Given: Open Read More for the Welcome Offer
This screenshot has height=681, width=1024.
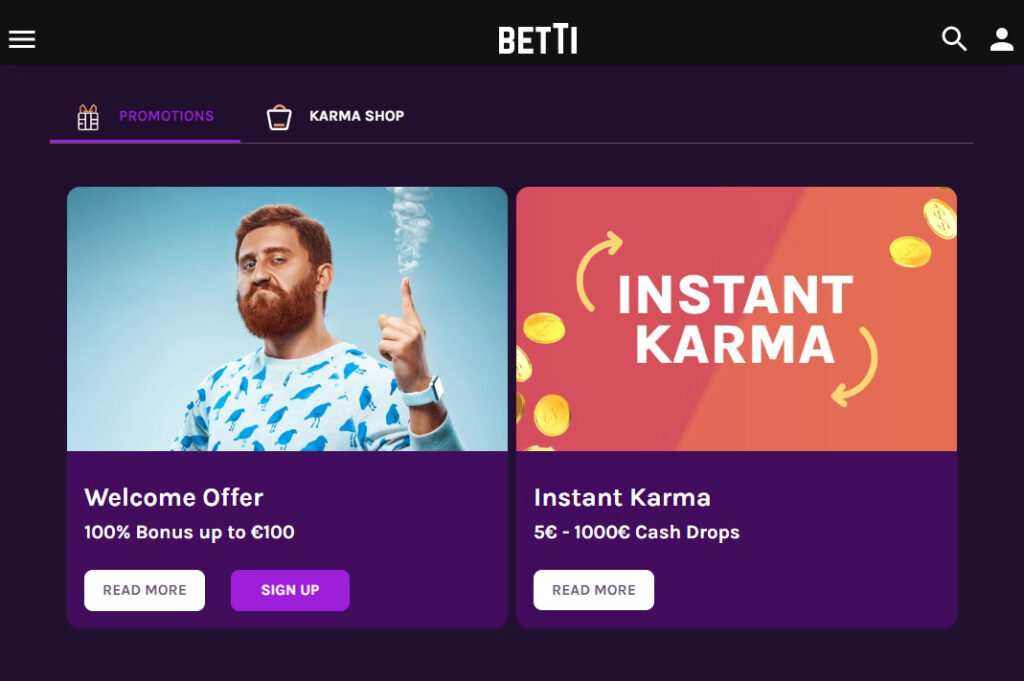Looking at the screenshot, I should click(x=144, y=590).
